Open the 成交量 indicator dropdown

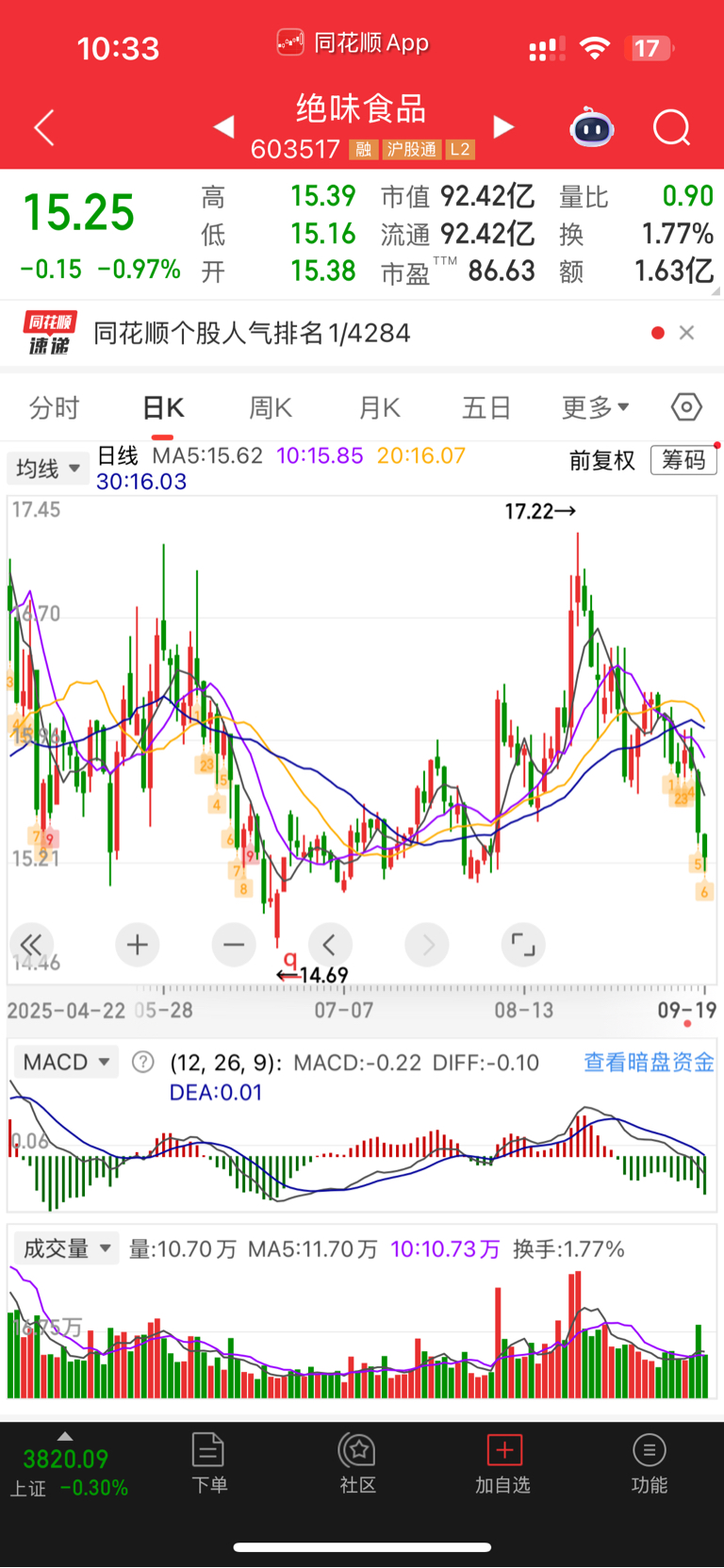coord(66,1249)
